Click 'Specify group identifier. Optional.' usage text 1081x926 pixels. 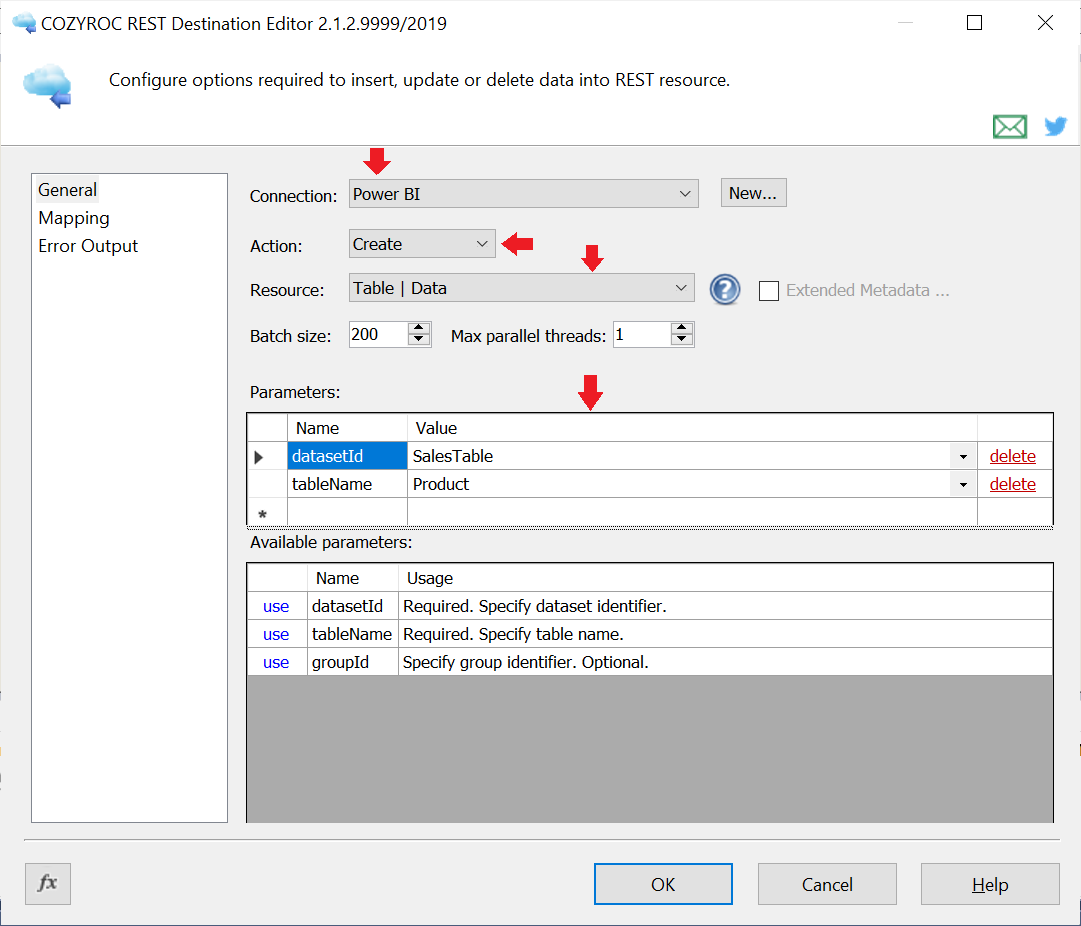pyautogui.click(x=525, y=663)
